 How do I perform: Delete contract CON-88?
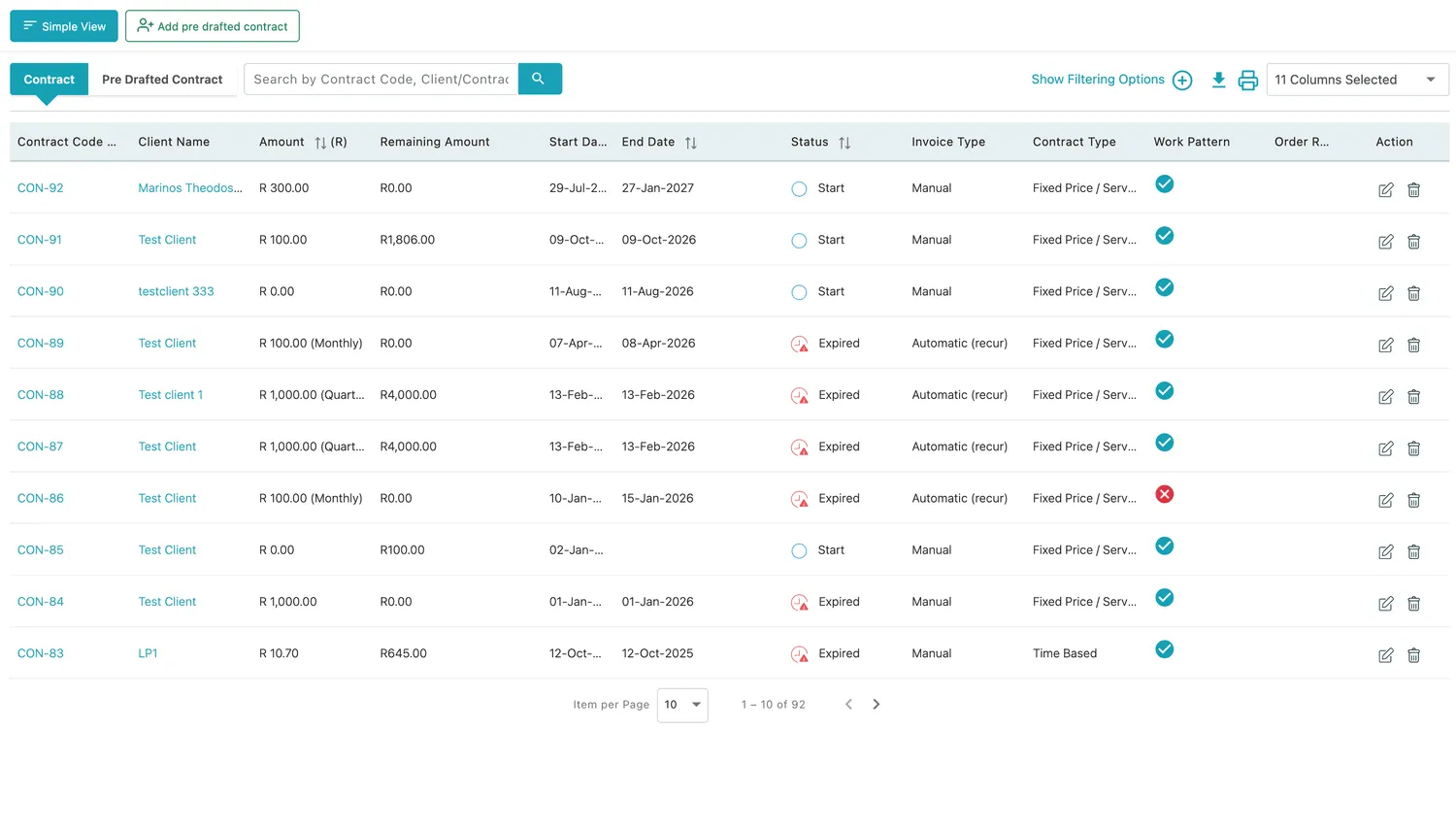point(1413,397)
